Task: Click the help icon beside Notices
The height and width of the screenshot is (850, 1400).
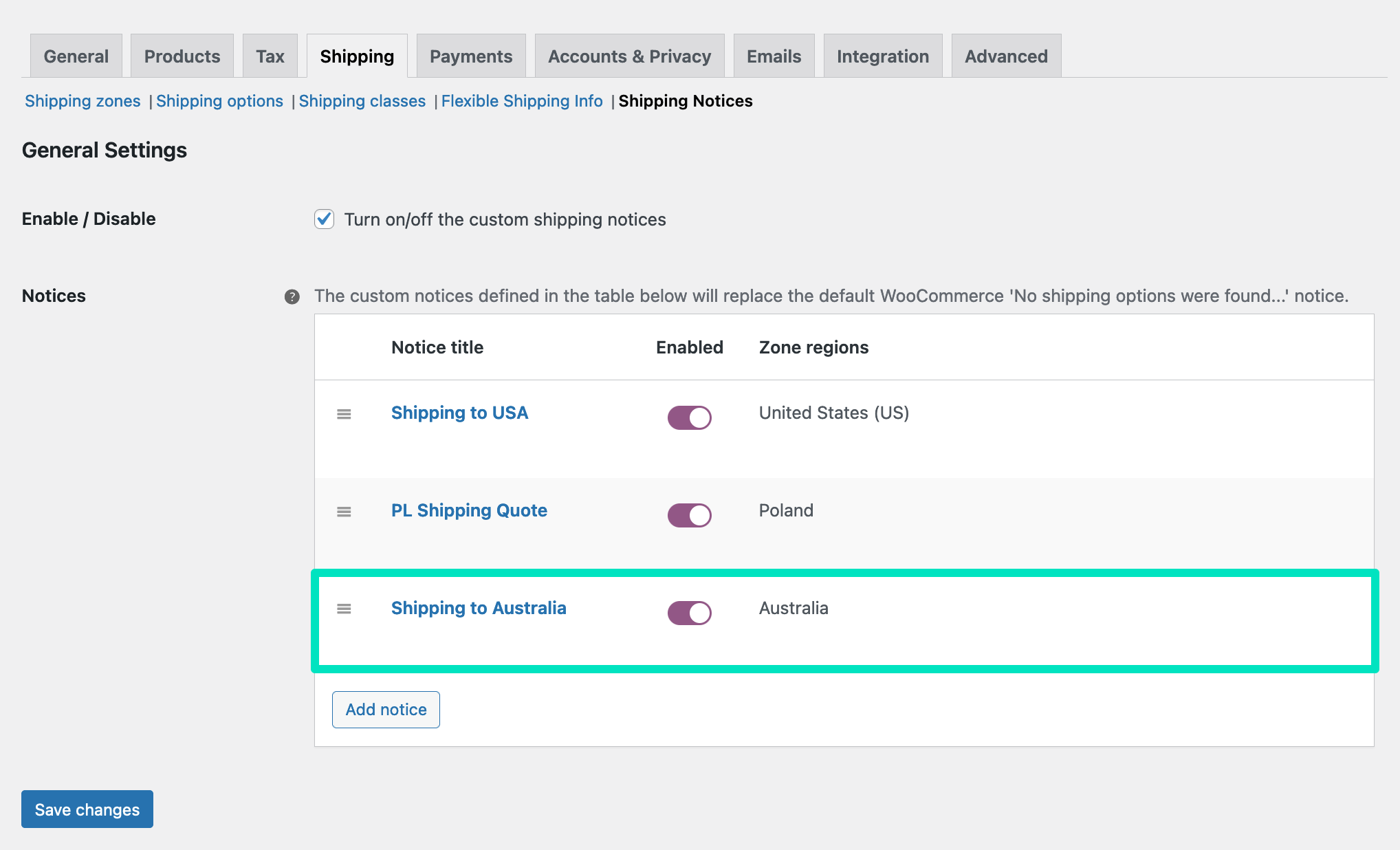Action: click(292, 296)
